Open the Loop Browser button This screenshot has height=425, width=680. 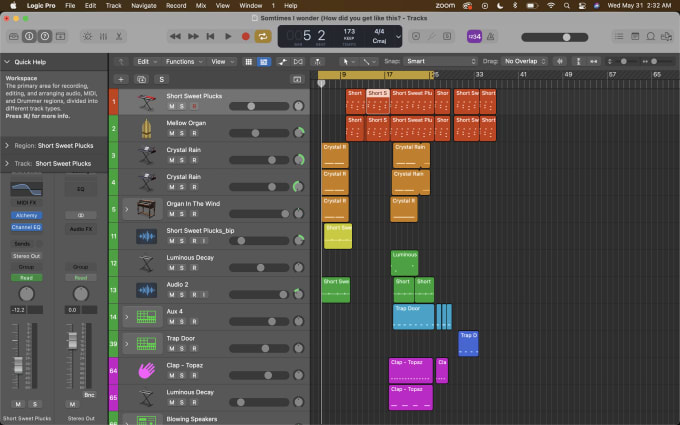pyautogui.click(x=651, y=36)
